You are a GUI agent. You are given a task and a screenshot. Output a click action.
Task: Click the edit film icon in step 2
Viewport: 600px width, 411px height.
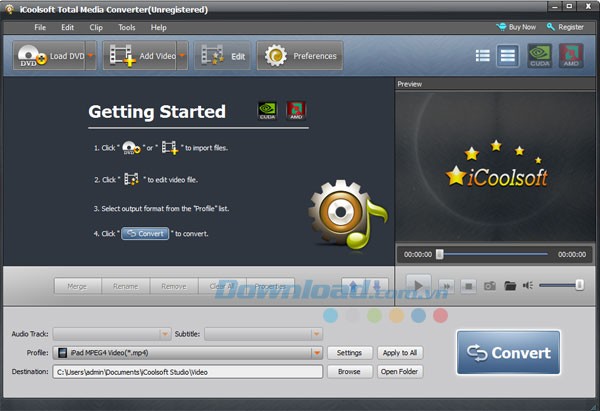pyautogui.click(x=131, y=179)
